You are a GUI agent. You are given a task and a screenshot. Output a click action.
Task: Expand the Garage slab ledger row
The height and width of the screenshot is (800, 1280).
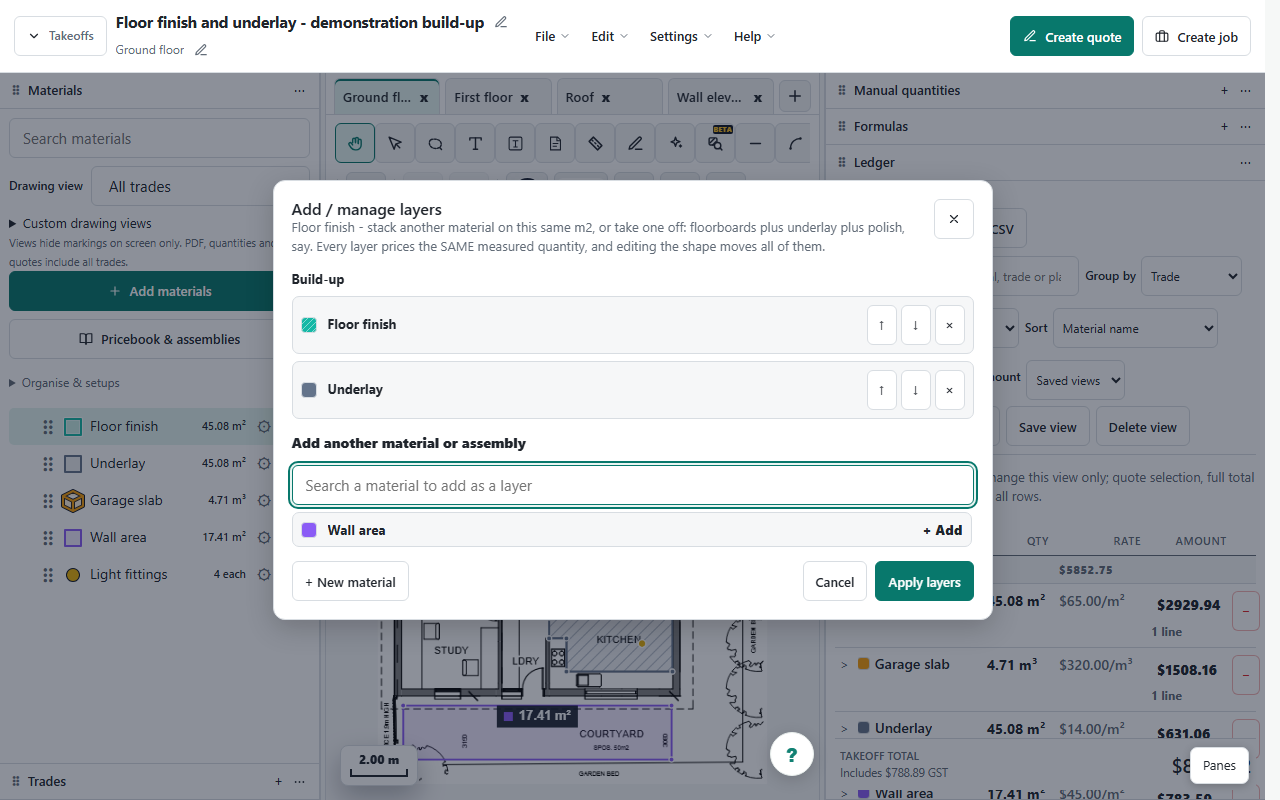click(x=844, y=664)
